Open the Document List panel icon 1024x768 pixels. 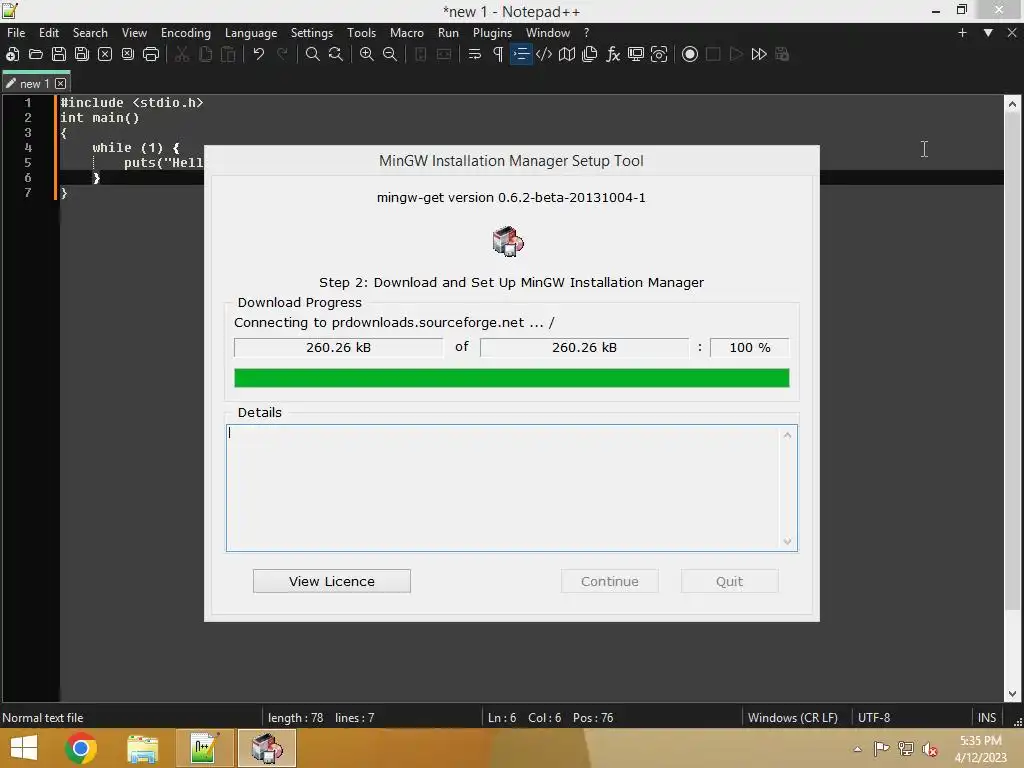tap(590, 54)
